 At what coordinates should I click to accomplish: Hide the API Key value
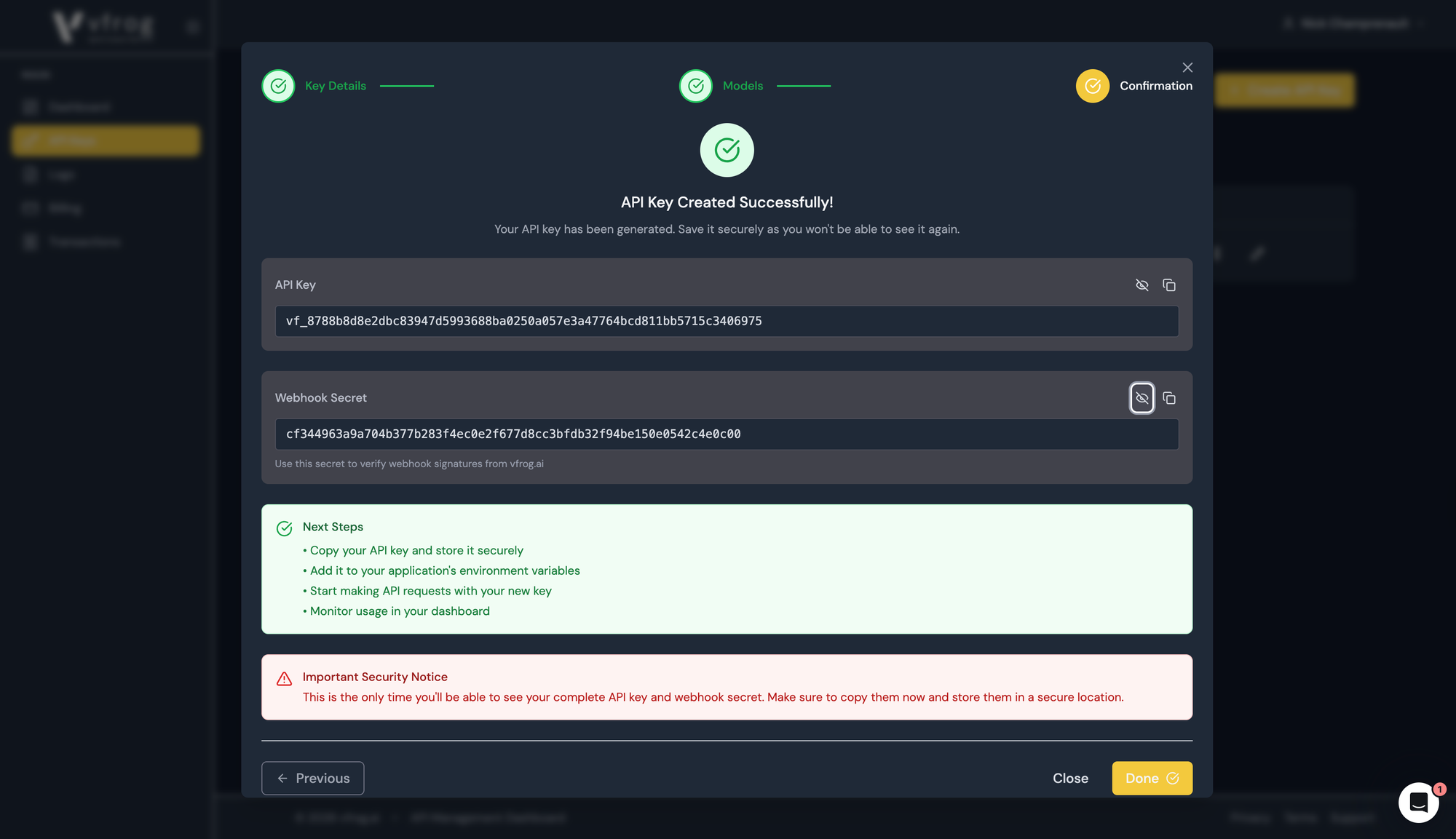[1142, 285]
